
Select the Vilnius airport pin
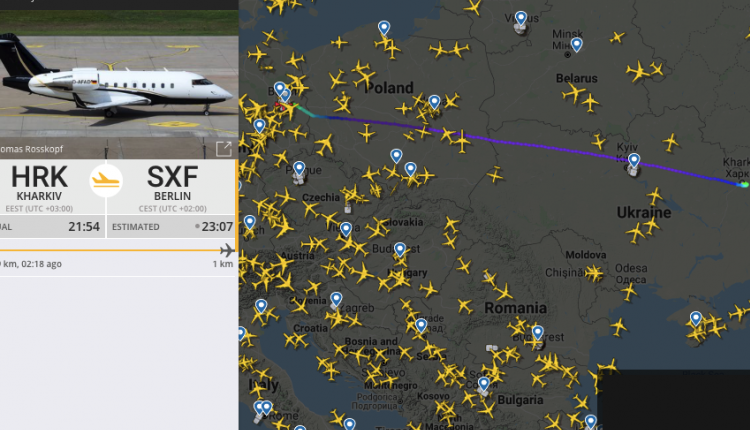click(x=521, y=20)
